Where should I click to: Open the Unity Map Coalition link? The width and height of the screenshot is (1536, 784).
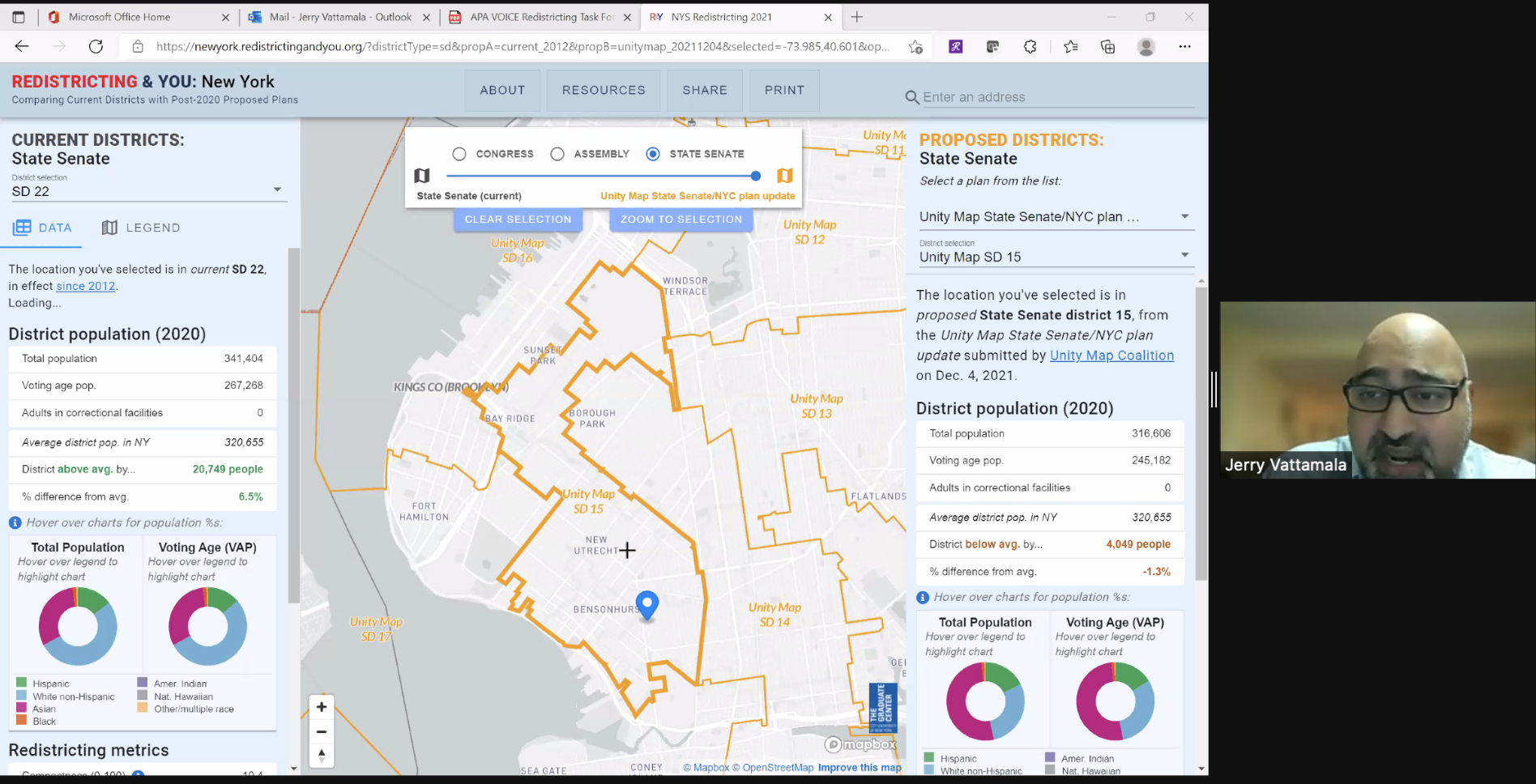[1111, 356]
